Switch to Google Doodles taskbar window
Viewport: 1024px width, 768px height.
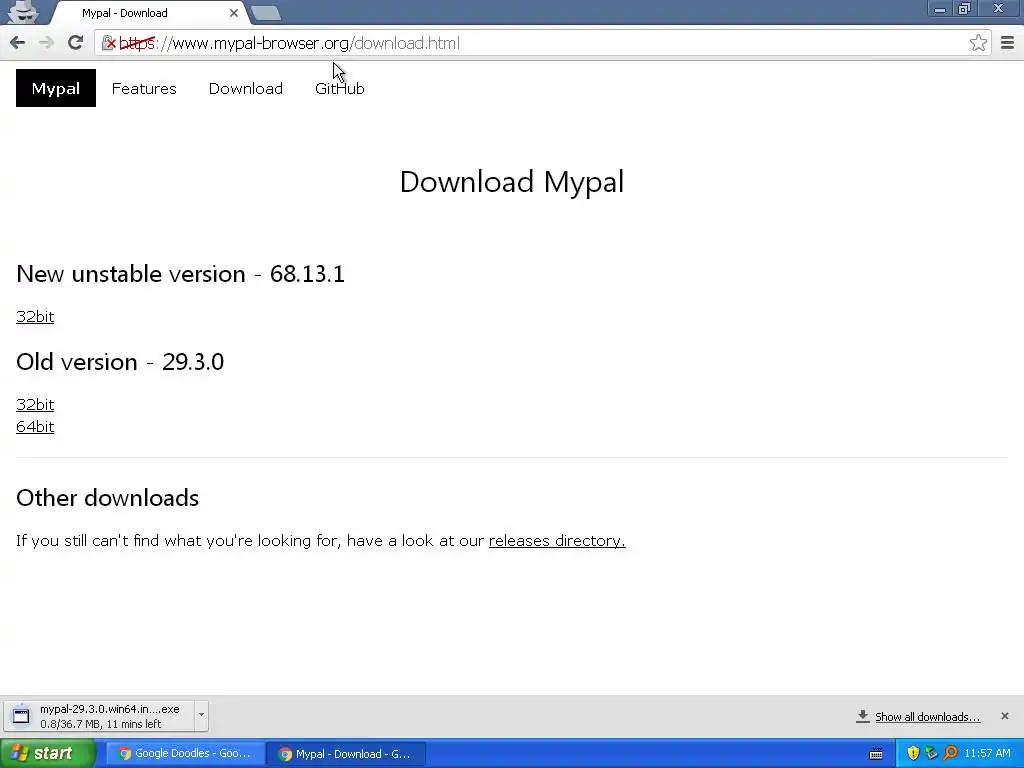click(185, 754)
